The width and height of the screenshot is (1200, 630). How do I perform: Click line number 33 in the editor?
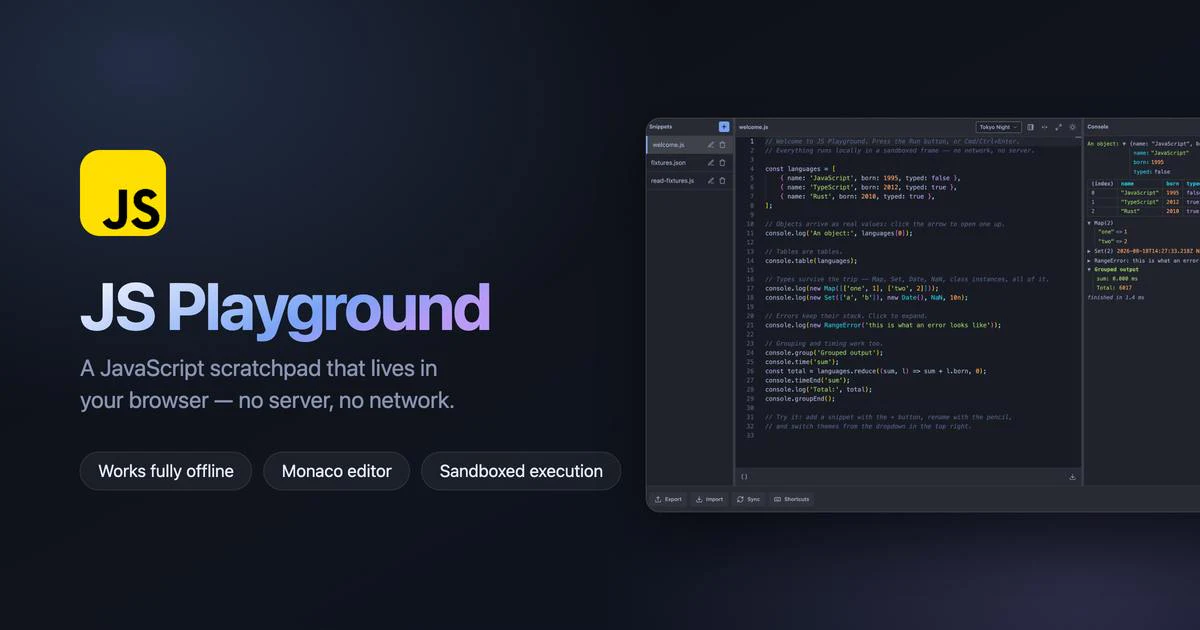click(750, 435)
